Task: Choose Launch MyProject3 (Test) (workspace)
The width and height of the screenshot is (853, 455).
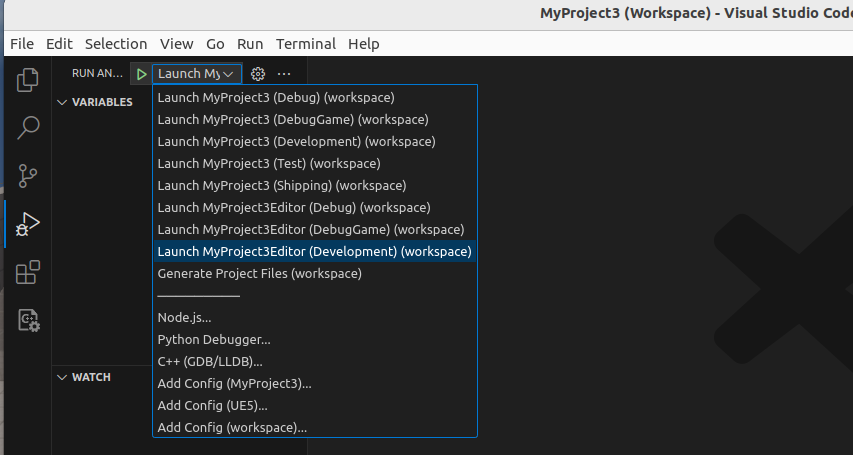Action: (315, 163)
